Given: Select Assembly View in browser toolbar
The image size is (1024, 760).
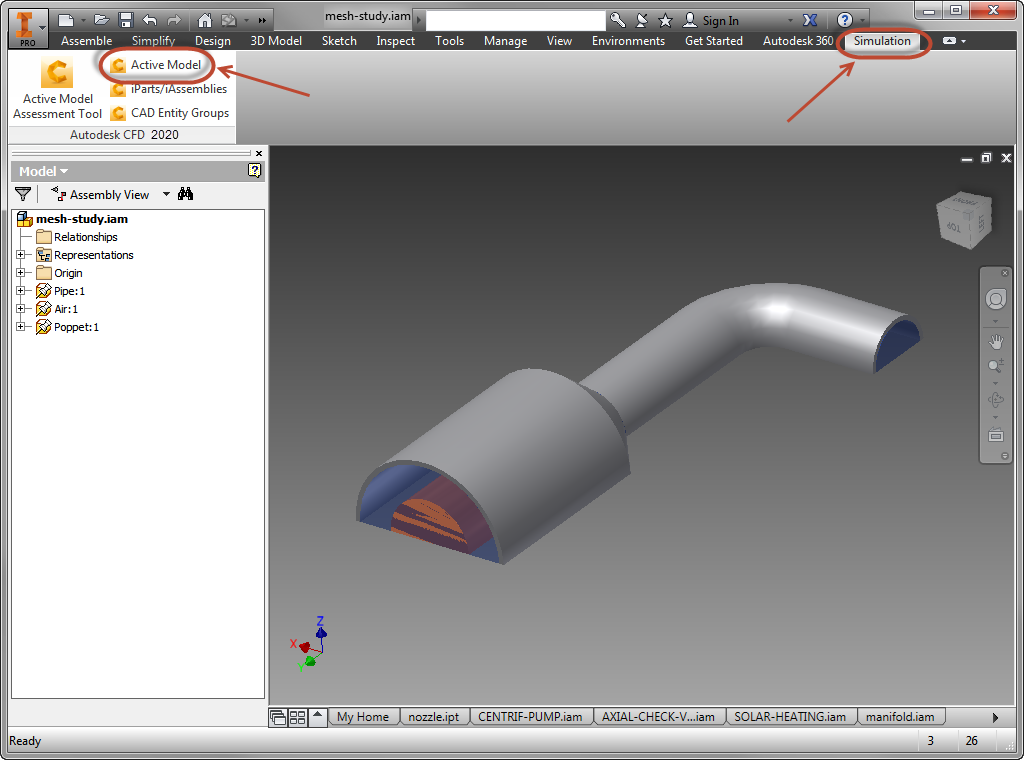Looking at the screenshot, I should coord(101,194).
